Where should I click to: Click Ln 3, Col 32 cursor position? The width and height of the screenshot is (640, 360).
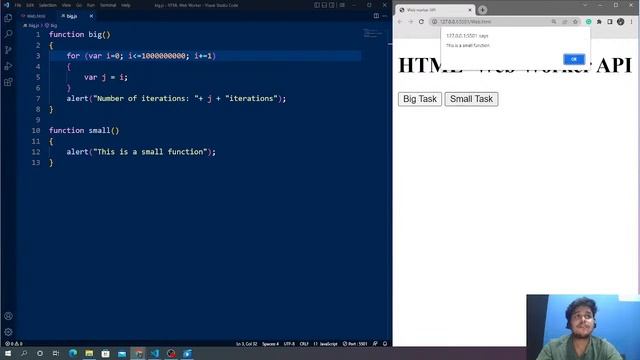[247, 344]
